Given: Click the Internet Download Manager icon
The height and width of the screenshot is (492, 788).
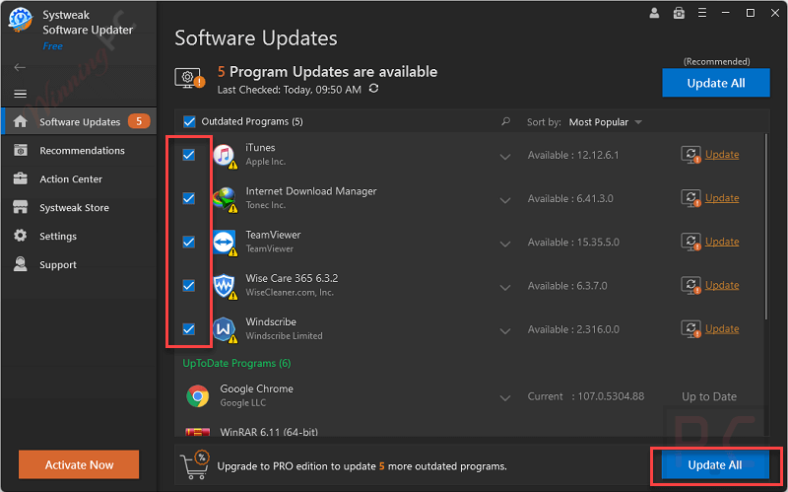Looking at the screenshot, I should 225,199.
